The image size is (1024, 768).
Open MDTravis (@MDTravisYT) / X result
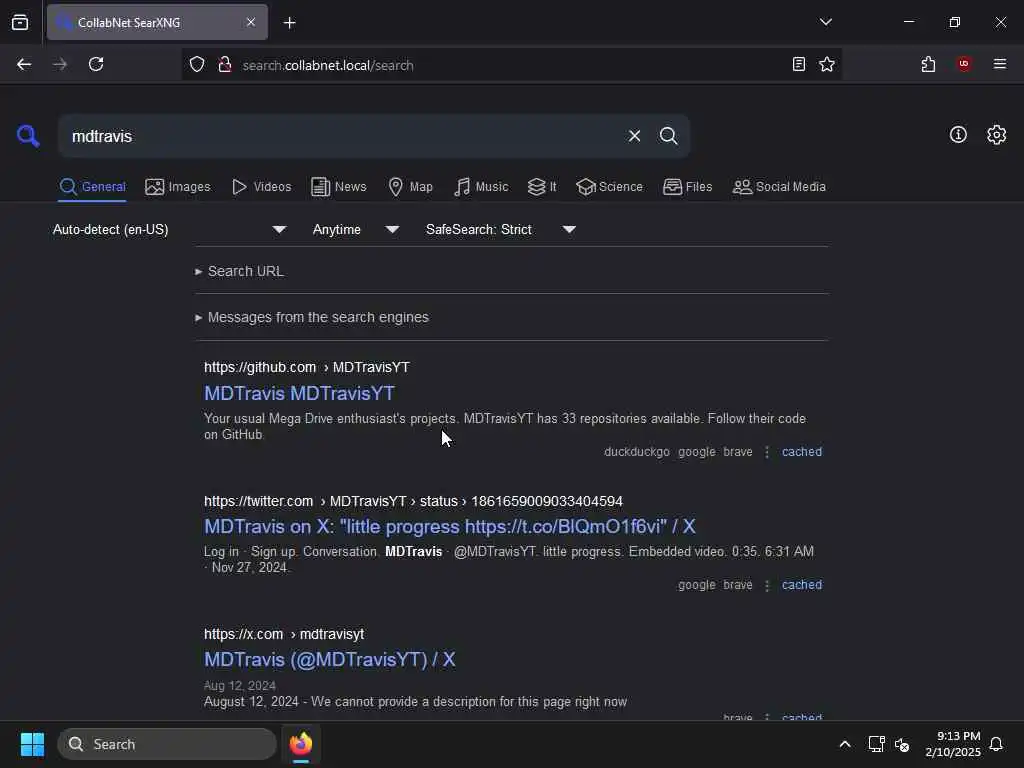(x=329, y=660)
